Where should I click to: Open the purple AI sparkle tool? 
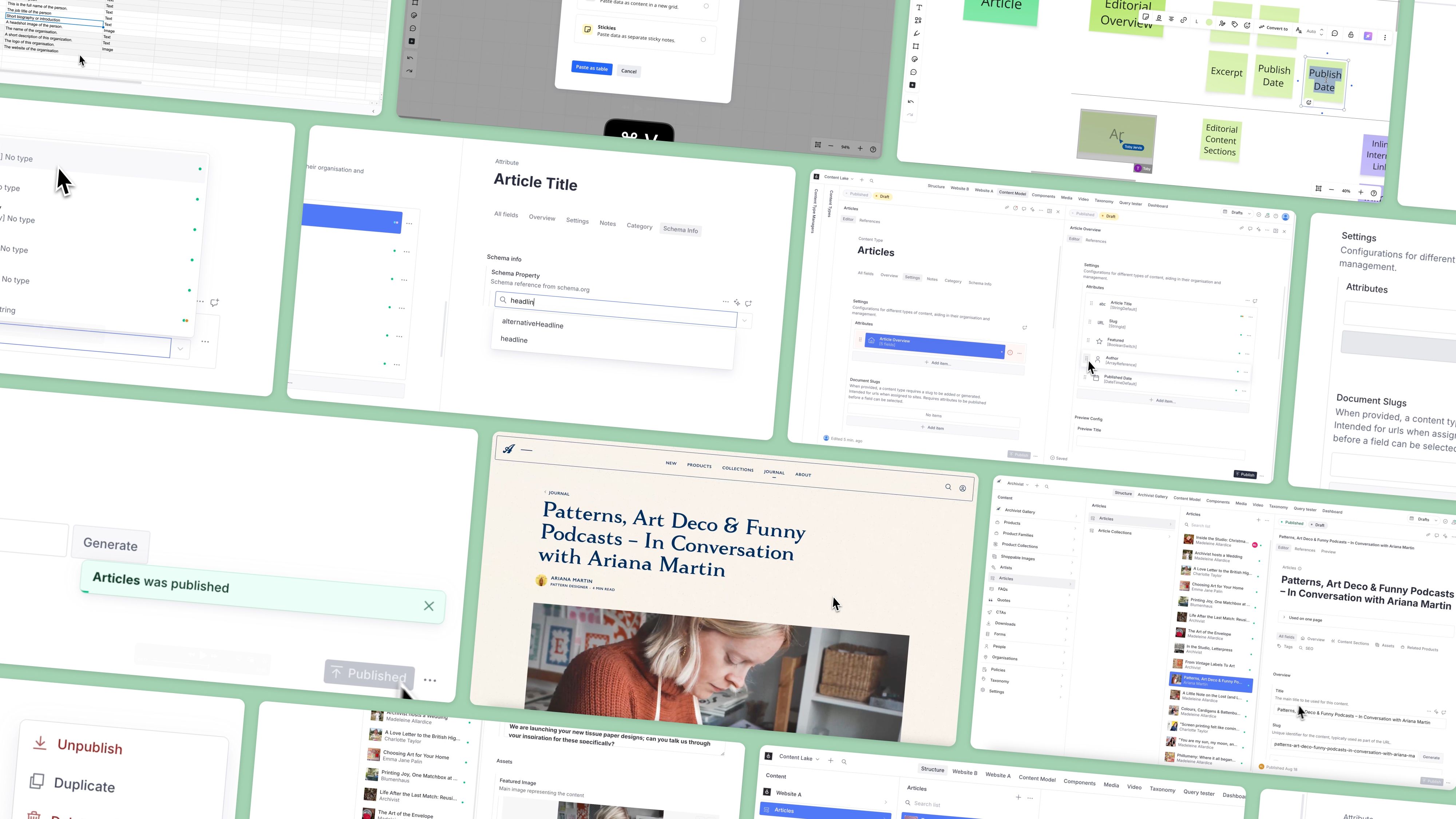1368,36
